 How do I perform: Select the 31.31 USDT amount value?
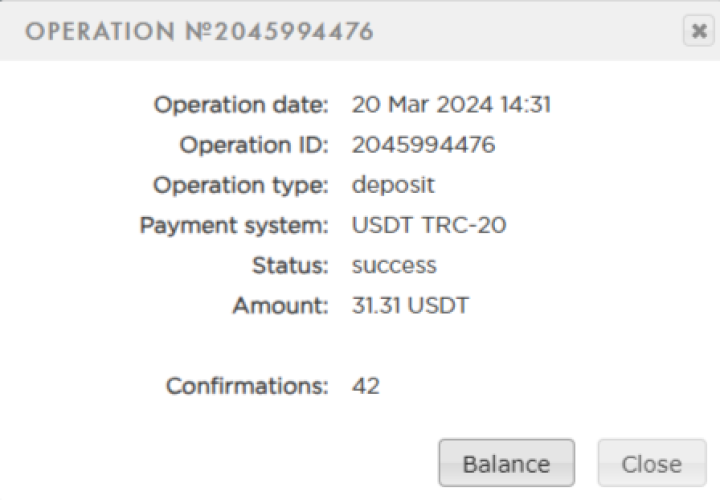411,306
